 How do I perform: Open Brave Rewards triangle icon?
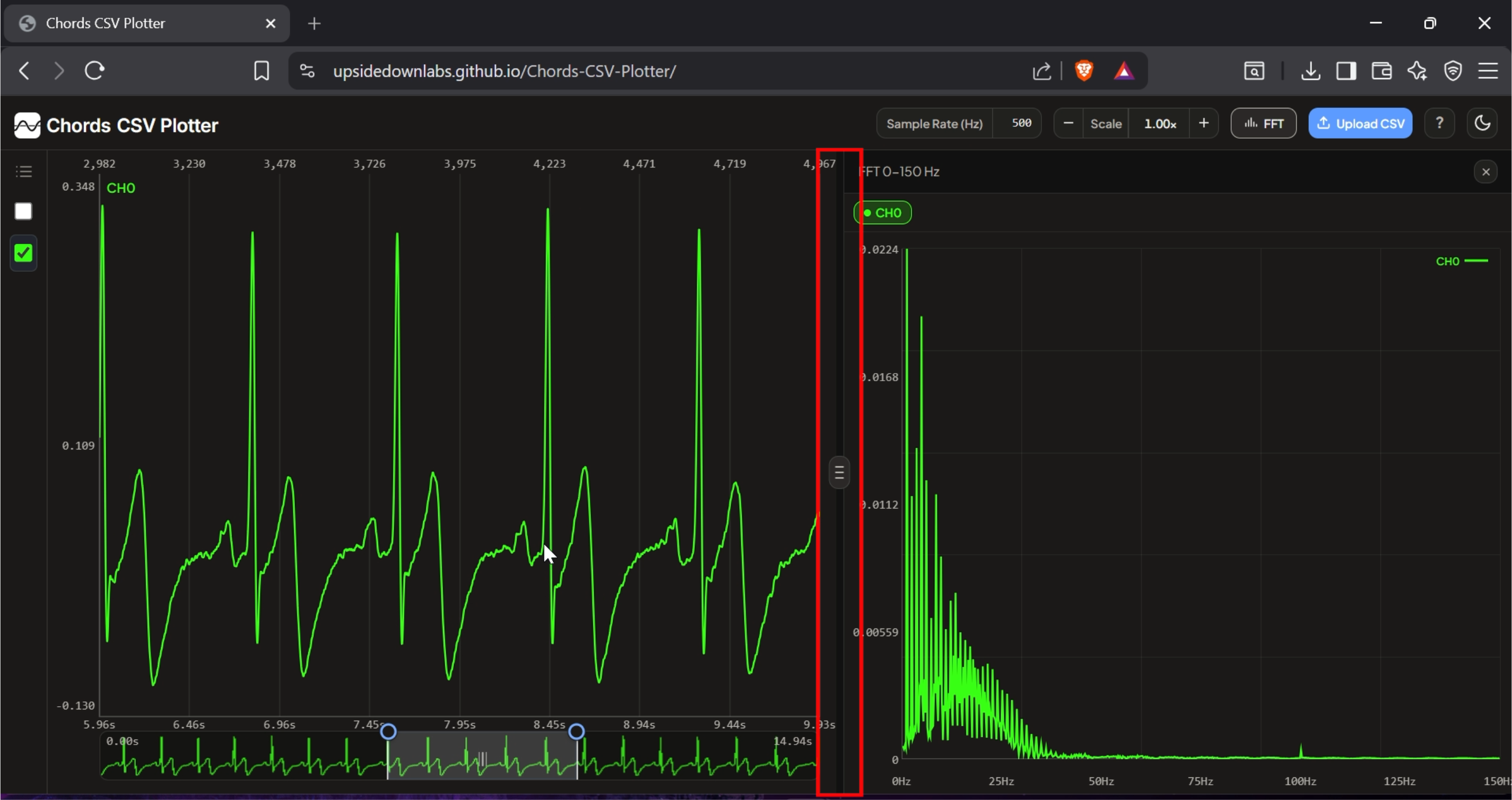1123,71
